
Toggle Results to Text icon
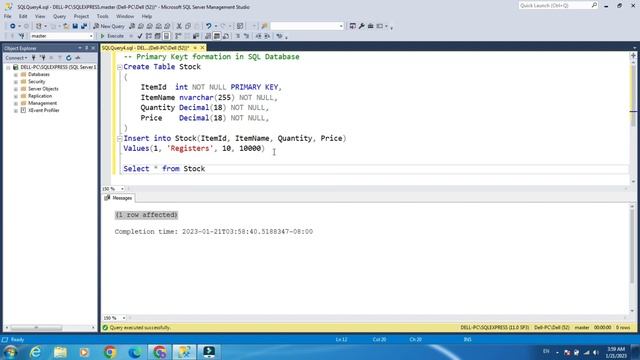(x=208, y=36)
